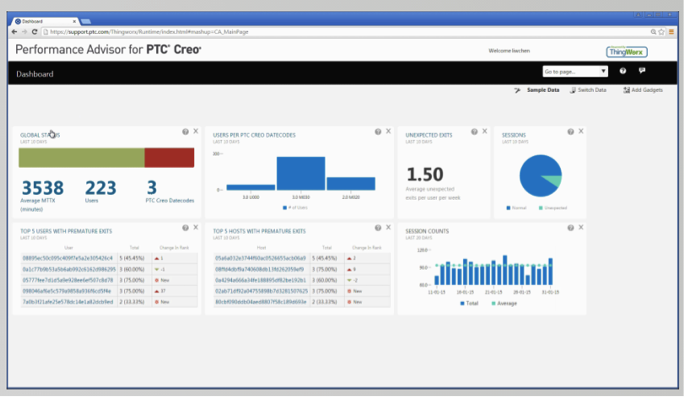Open the Chrome menu icon
Screen dimensions: 684x397
671,32
